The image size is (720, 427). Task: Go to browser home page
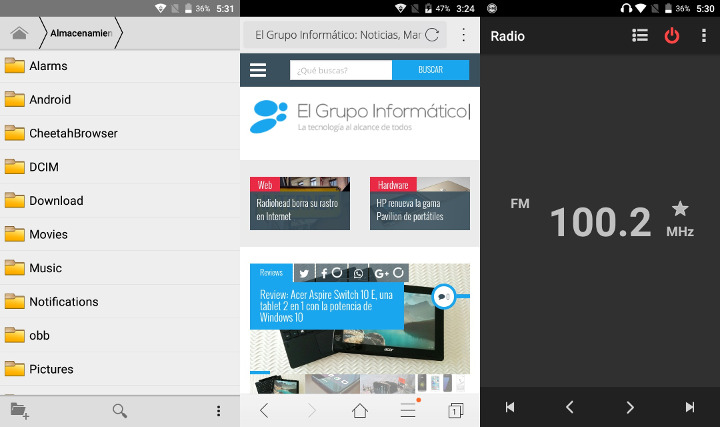360,410
